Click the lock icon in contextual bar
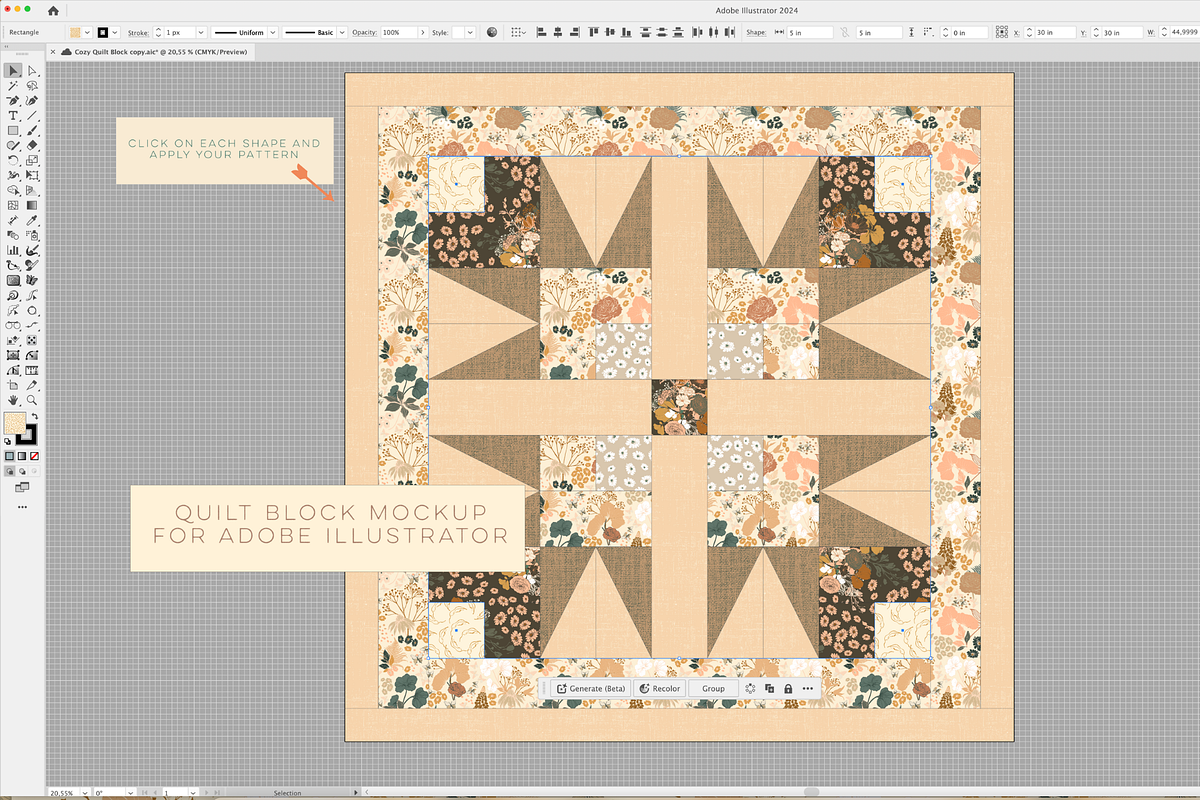The width and height of the screenshot is (1200, 800). point(788,689)
